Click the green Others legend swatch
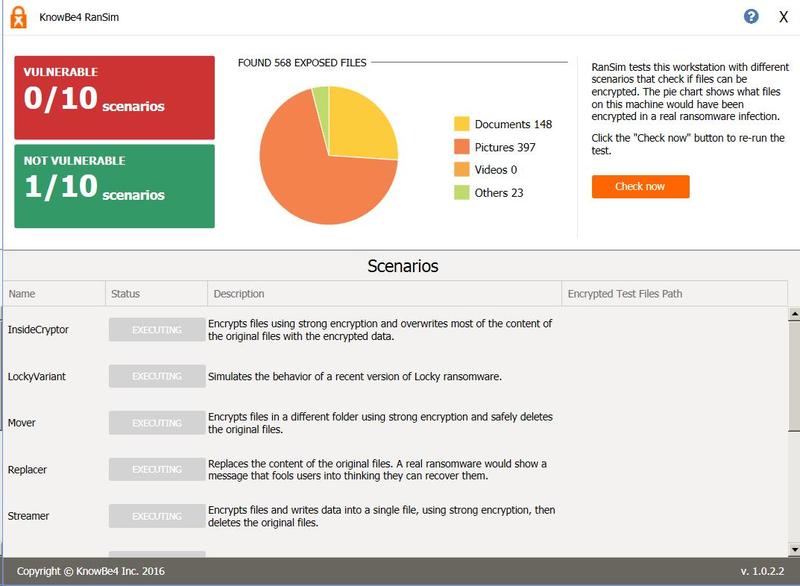800x586 pixels. pyautogui.click(x=462, y=193)
